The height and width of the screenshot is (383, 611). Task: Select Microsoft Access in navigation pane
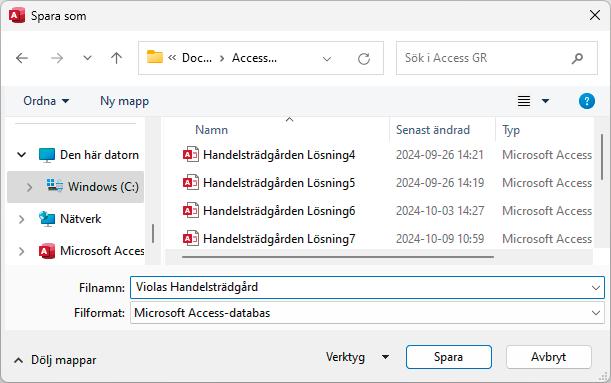tap(92, 251)
